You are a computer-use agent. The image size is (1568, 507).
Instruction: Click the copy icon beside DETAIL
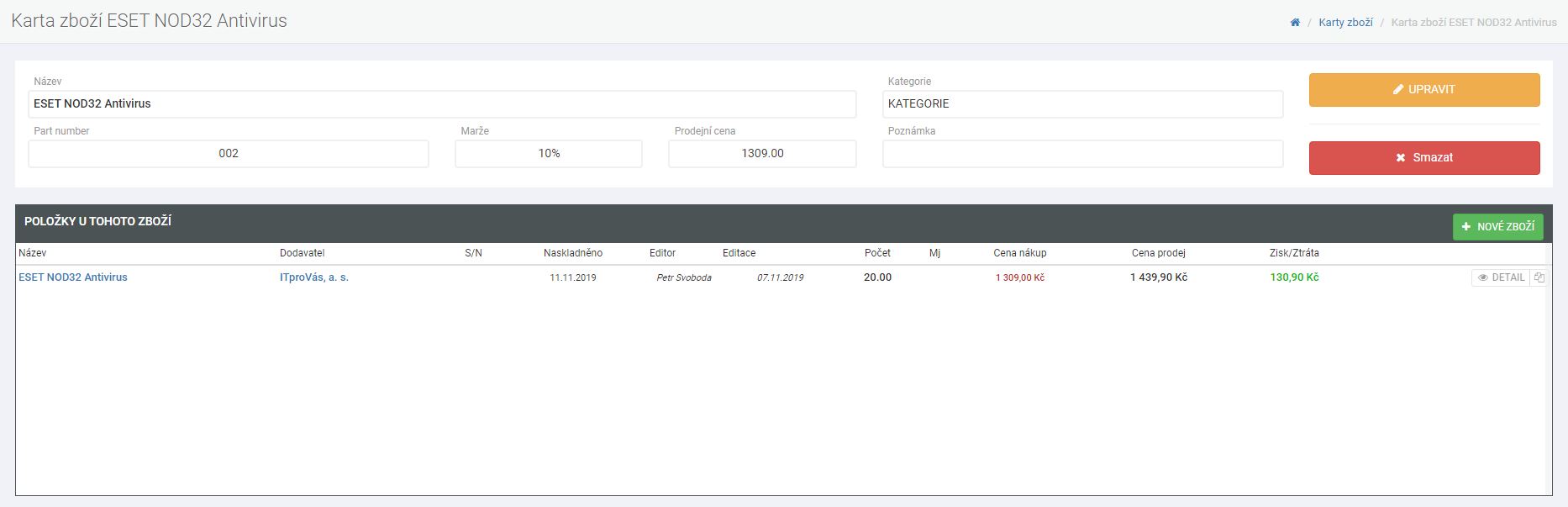(x=1539, y=277)
